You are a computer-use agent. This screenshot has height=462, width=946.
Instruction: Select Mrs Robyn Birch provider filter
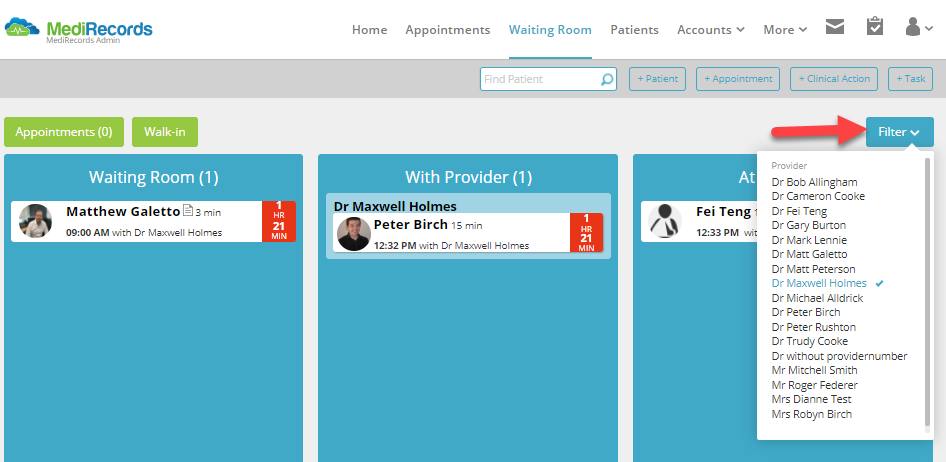(x=811, y=414)
